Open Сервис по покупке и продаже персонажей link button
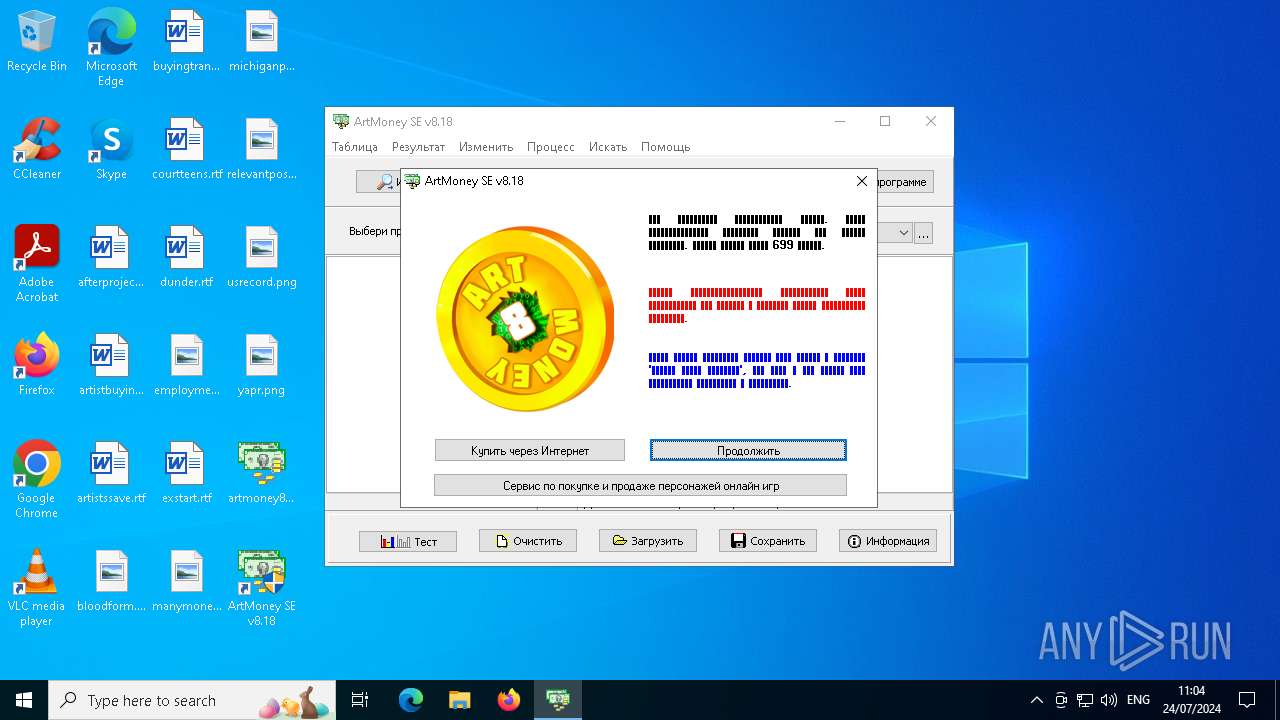 (641, 486)
